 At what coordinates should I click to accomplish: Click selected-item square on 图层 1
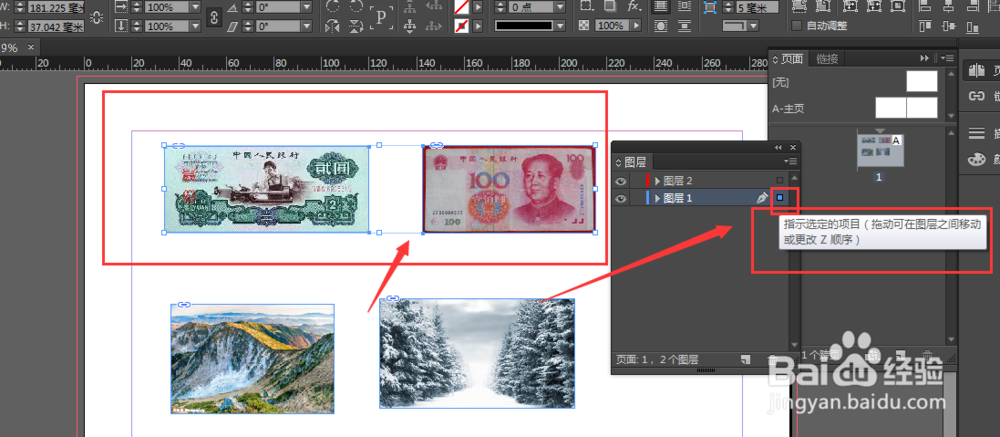[780, 198]
